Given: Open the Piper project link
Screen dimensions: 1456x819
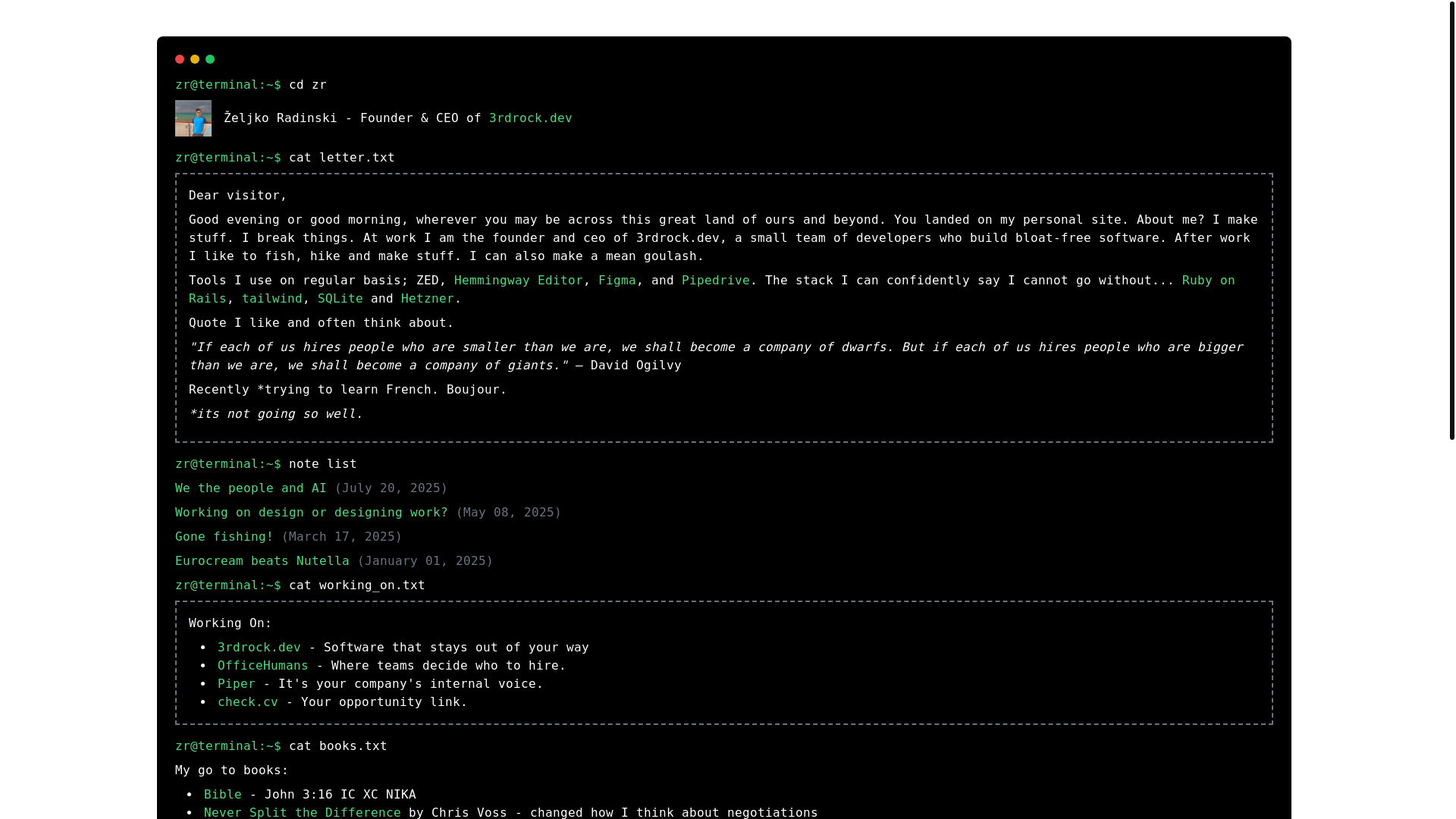Looking at the screenshot, I should [237, 684].
